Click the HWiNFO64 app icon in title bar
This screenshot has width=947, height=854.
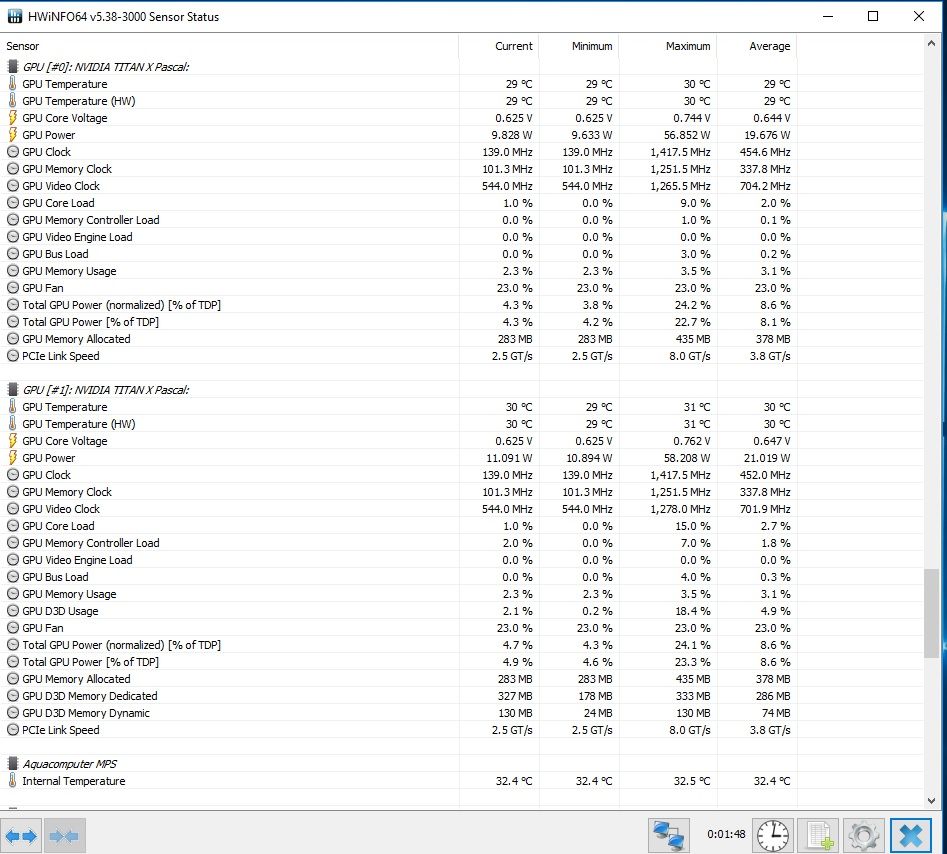tap(14, 16)
